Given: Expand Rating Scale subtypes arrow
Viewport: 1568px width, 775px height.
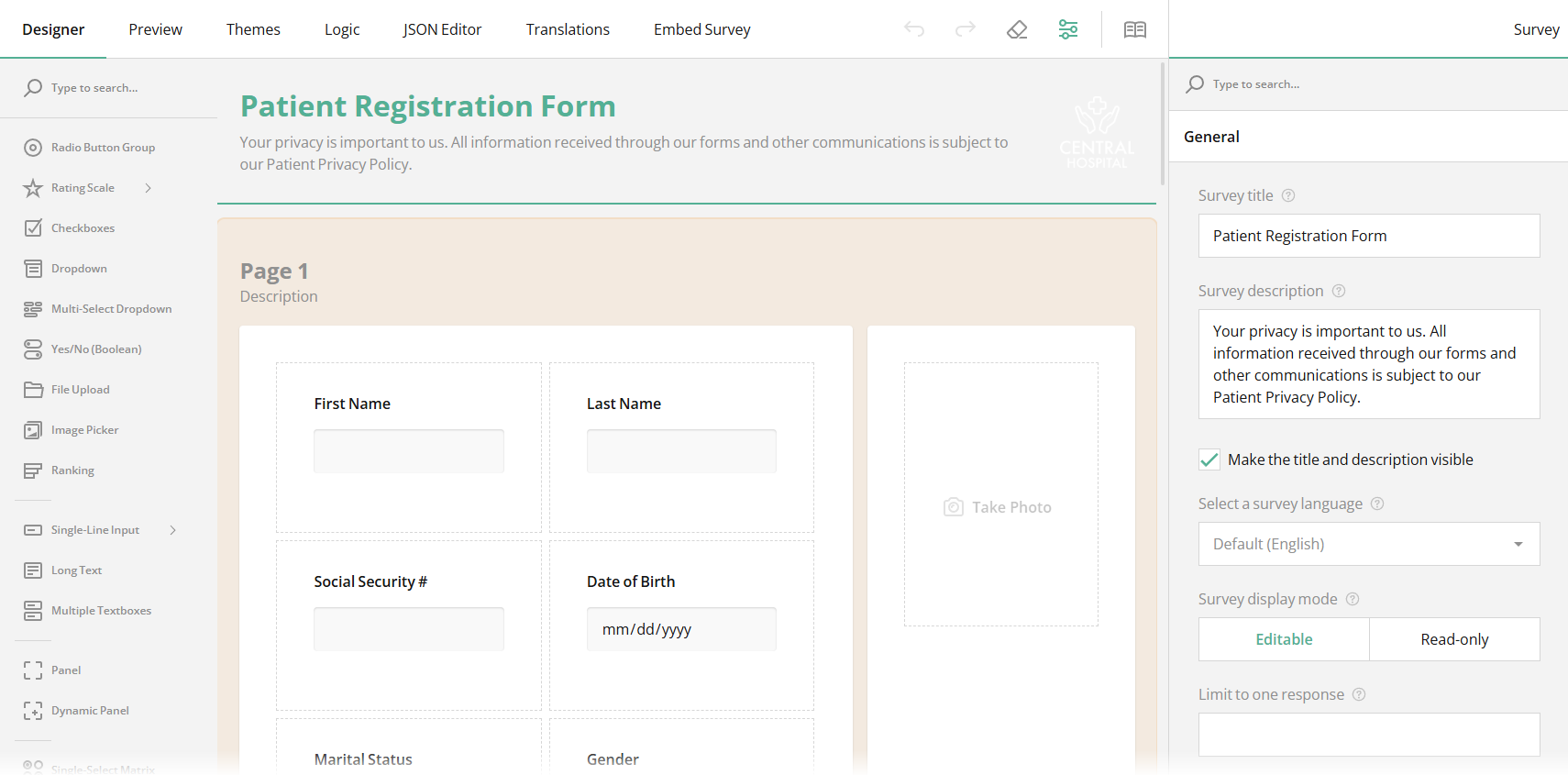Looking at the screenshot, I should point(148,188).
